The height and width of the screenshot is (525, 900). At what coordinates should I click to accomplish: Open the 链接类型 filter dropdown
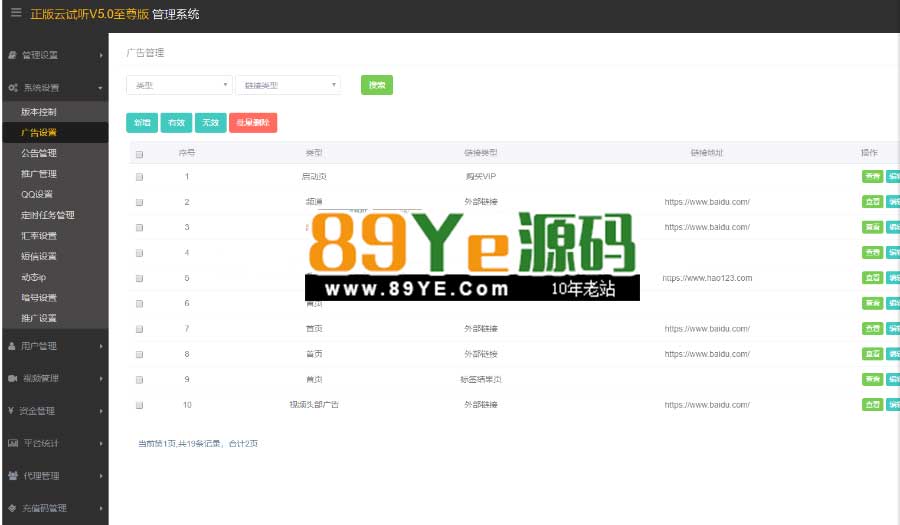(288, 85)
